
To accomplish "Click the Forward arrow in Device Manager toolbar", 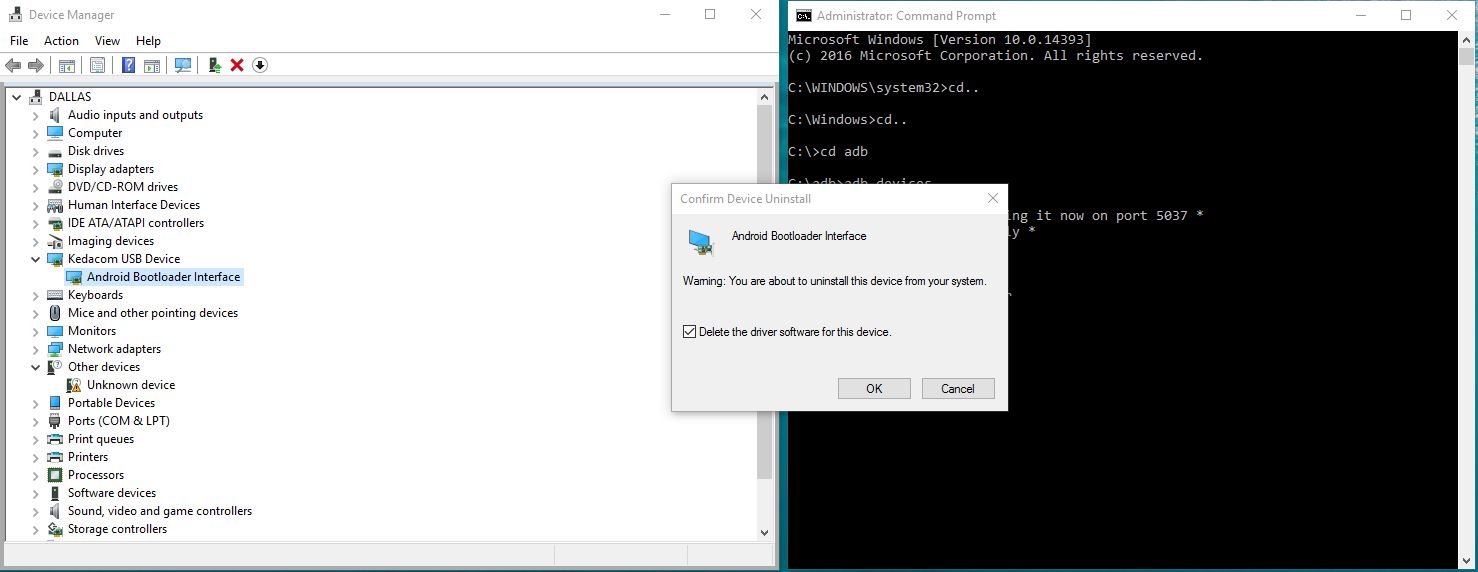I will click(x=36, y=65).
